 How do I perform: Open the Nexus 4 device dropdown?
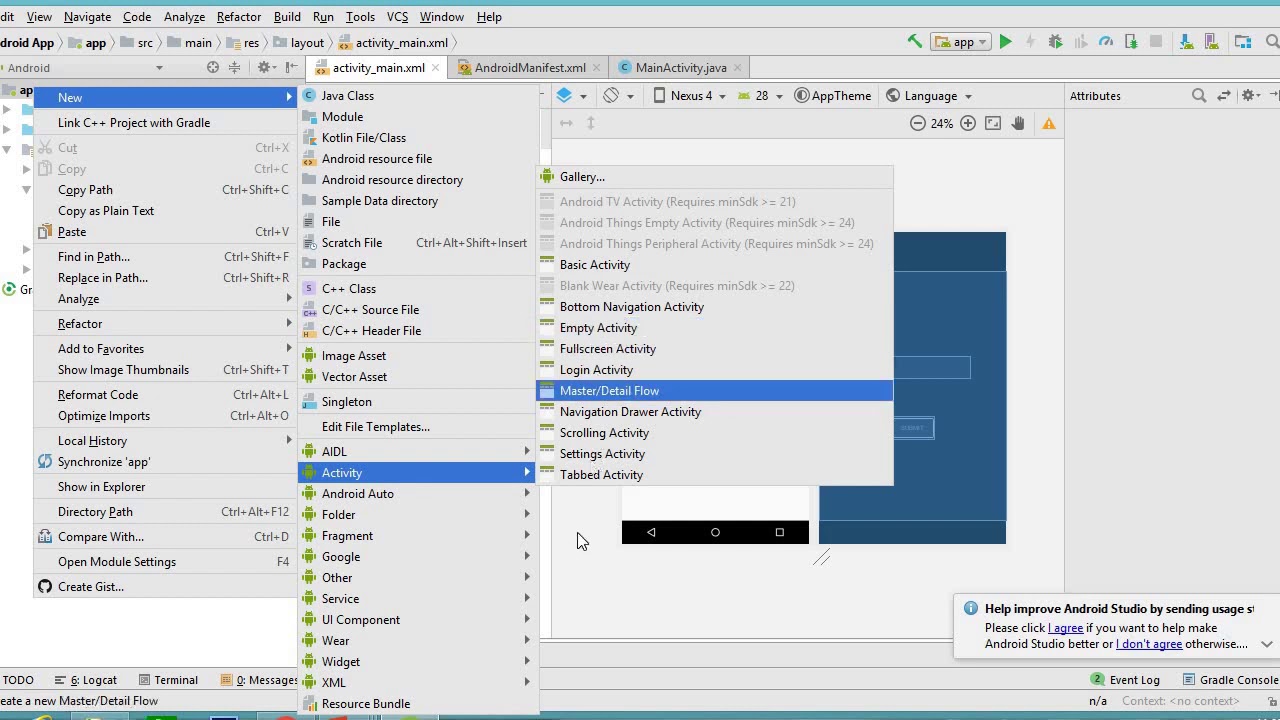coord(689,96)
